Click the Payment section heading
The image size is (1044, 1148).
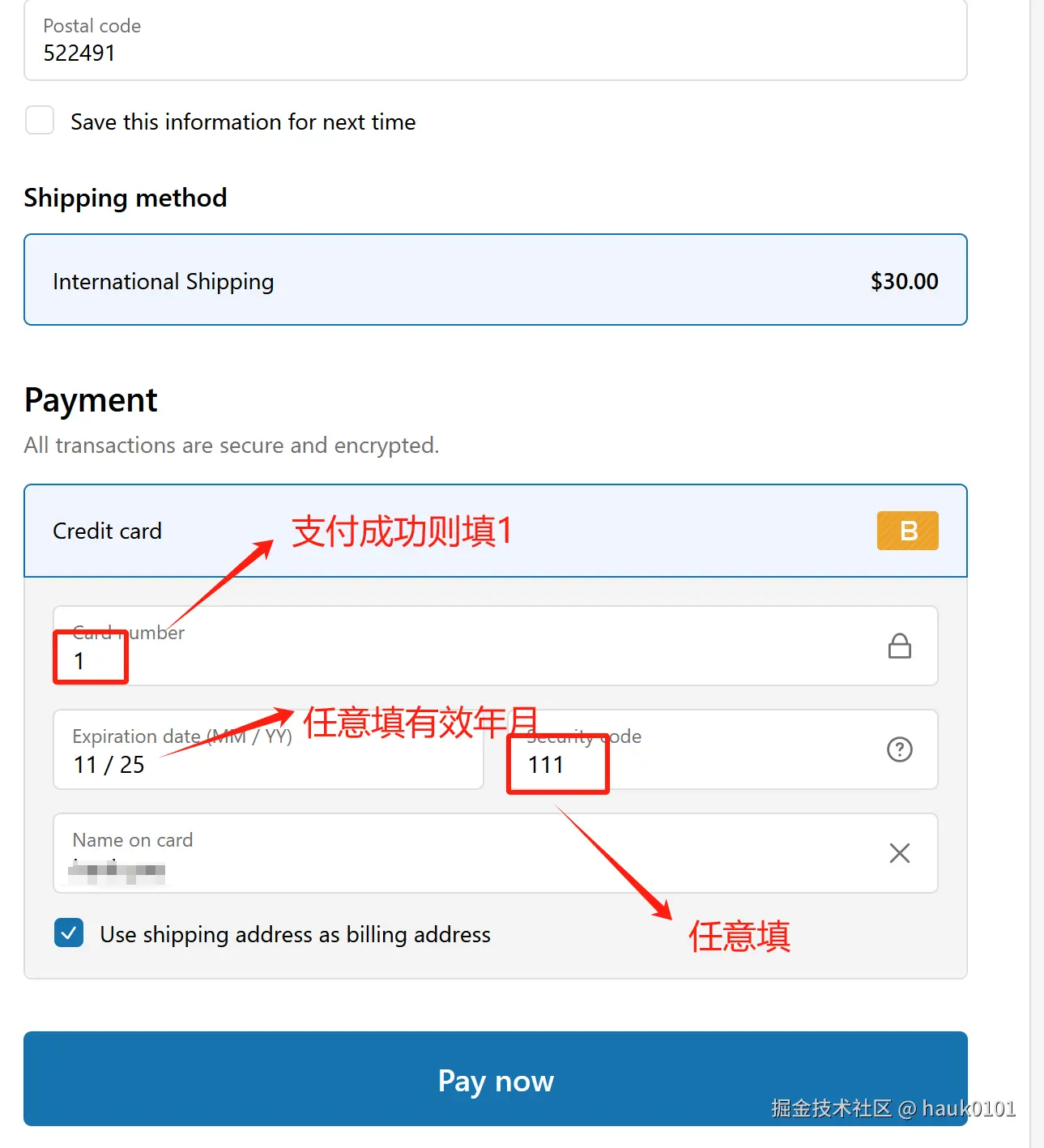coord(91,400)
